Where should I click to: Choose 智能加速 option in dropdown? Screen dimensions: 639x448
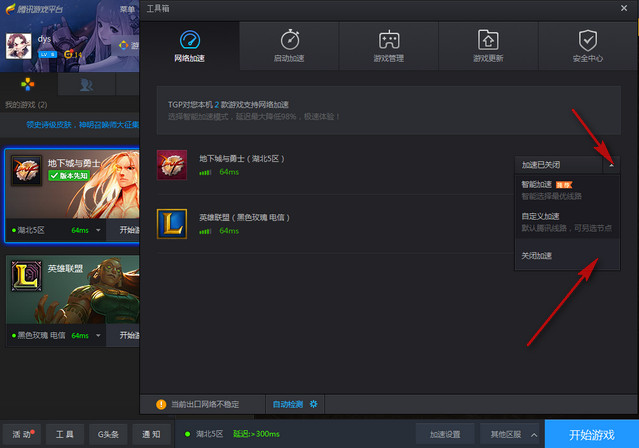tap(536, 184)
